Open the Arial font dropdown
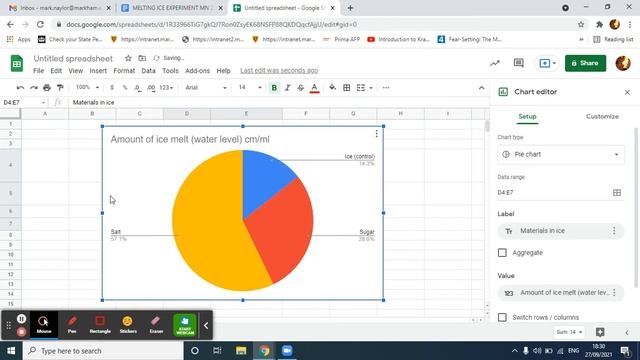 click(206, 88)
